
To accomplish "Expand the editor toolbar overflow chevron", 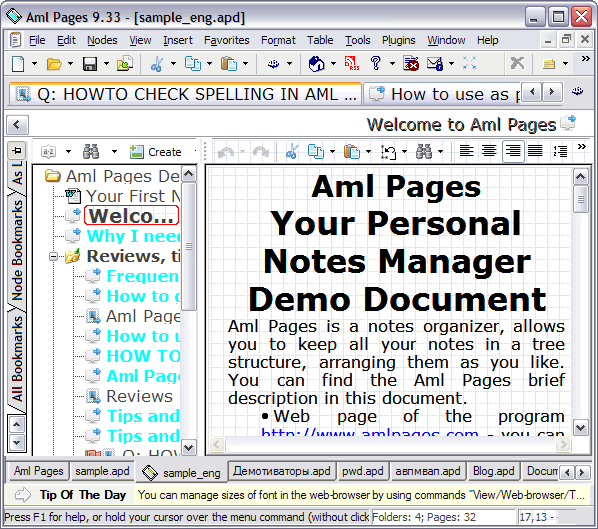I will point(582,146).
